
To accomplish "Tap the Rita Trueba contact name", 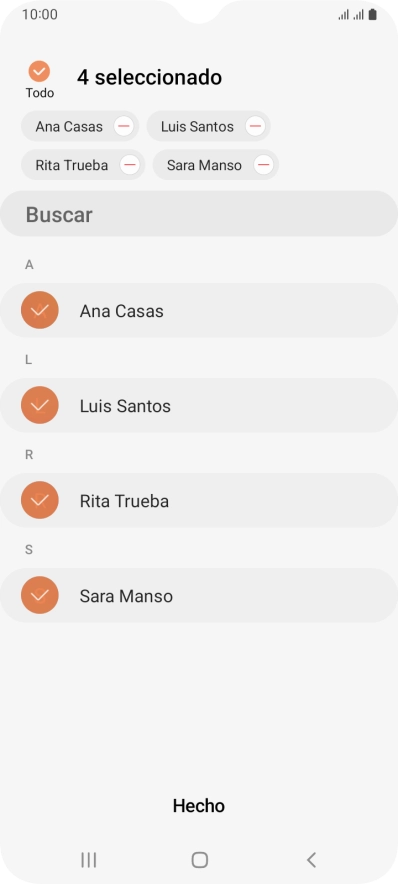I will [x=124, y=501].
